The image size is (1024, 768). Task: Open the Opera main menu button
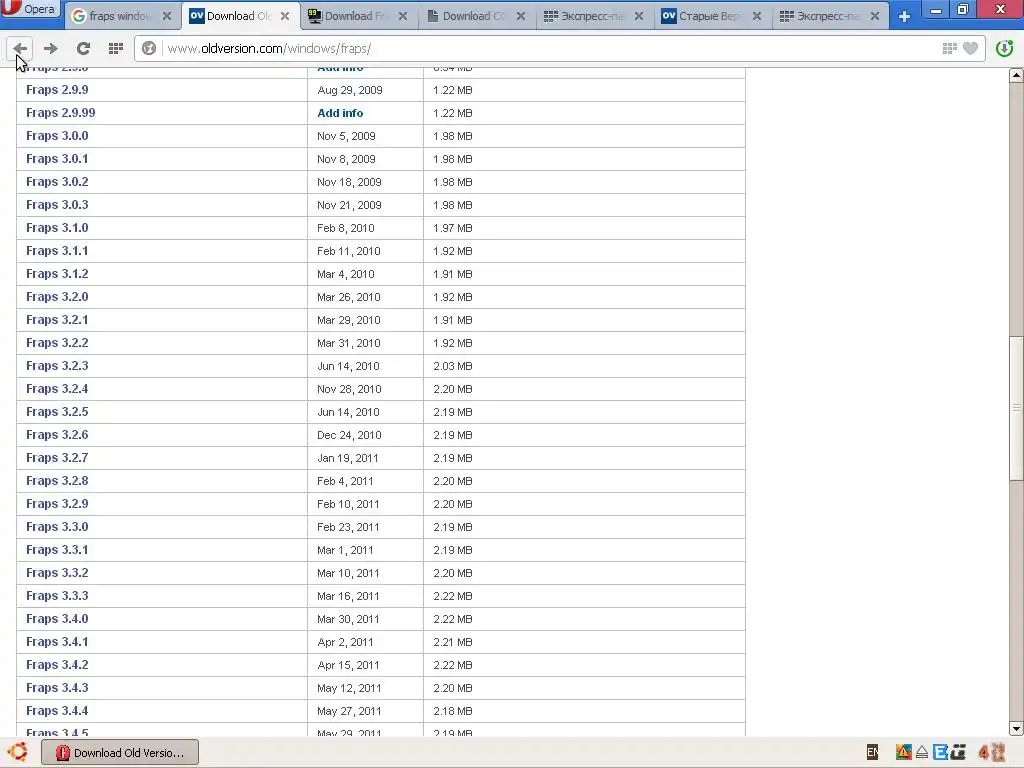[30, 9]
